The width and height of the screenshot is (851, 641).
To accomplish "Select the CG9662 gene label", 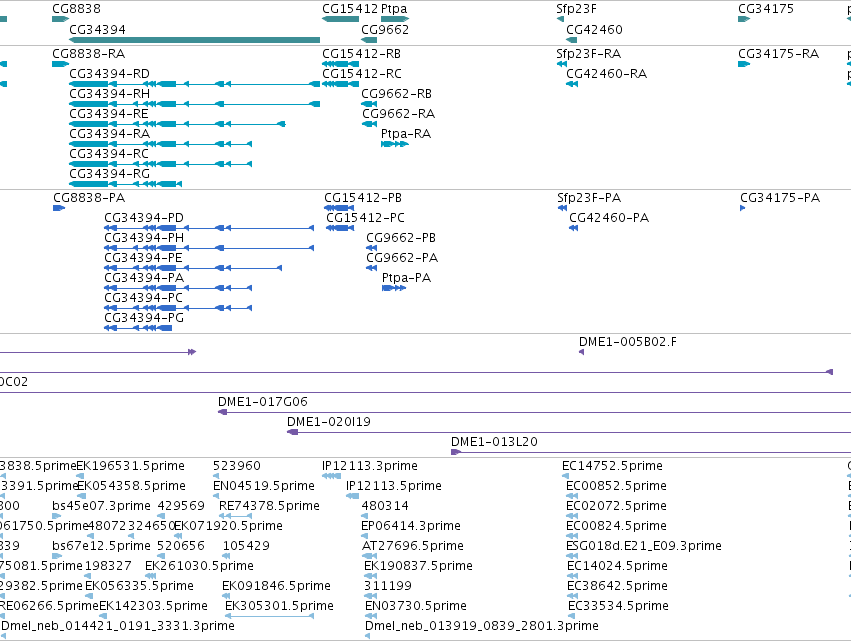I will 385,30.
